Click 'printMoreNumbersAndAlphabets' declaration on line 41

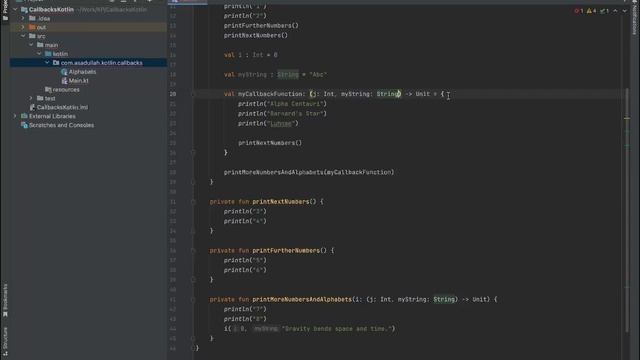tap(302, 300)
